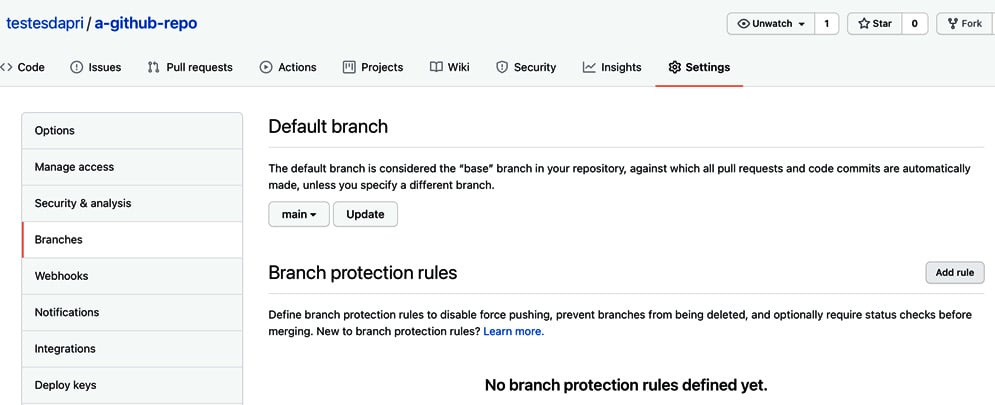Viewport: 995px width, 405px height.
Task: Click the Insights graph icon
Action: 590,67
